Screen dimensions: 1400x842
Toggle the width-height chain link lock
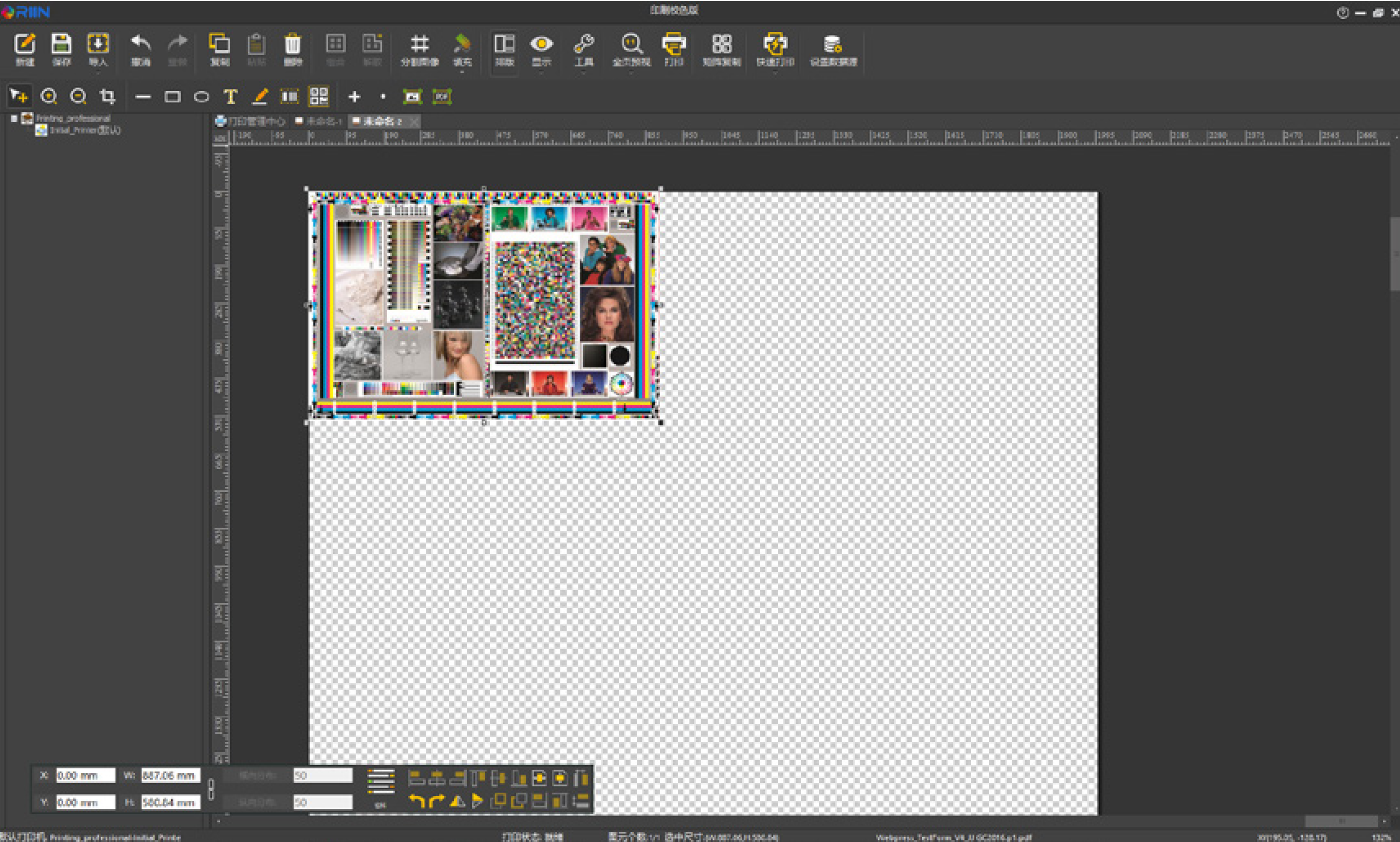(211, 789)
